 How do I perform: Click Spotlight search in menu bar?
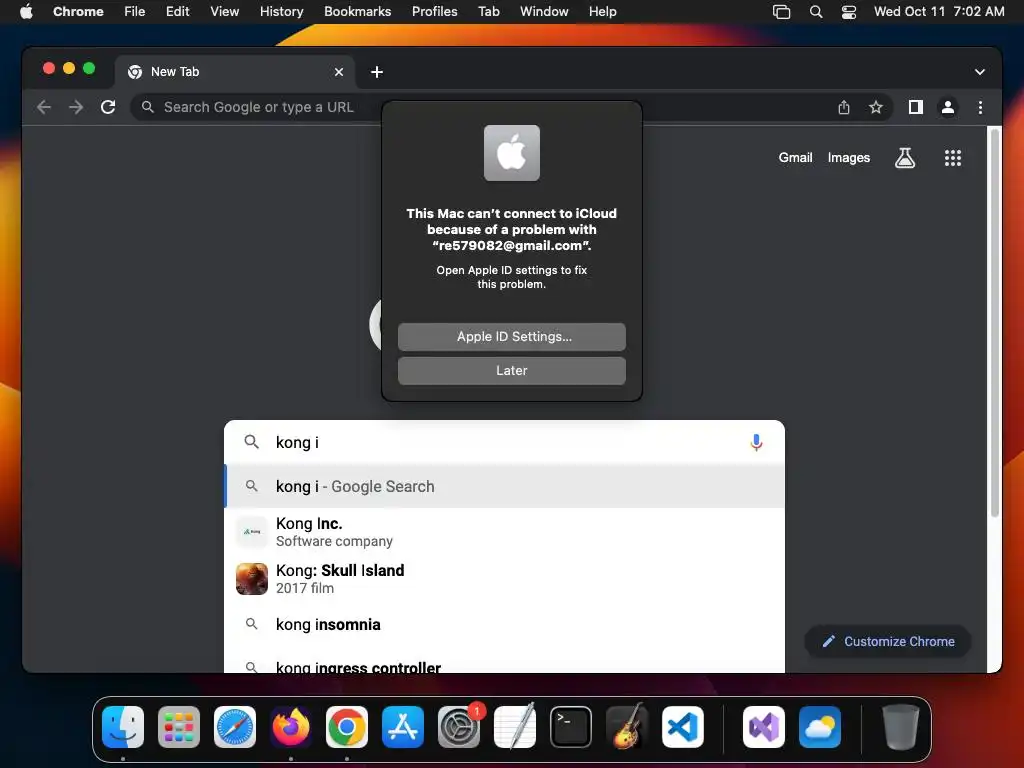[816, 11]
